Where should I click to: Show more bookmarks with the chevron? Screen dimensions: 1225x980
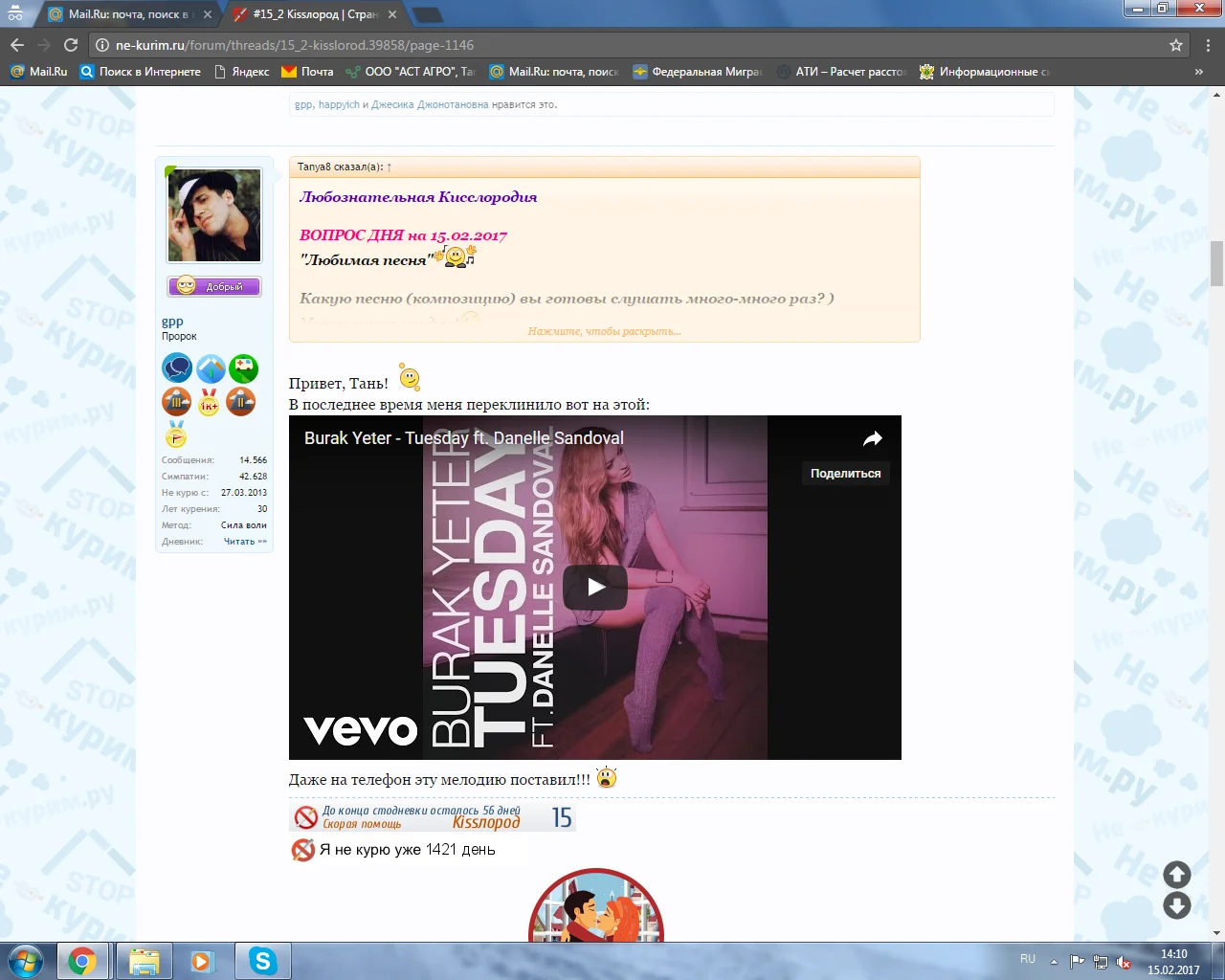1198,72
